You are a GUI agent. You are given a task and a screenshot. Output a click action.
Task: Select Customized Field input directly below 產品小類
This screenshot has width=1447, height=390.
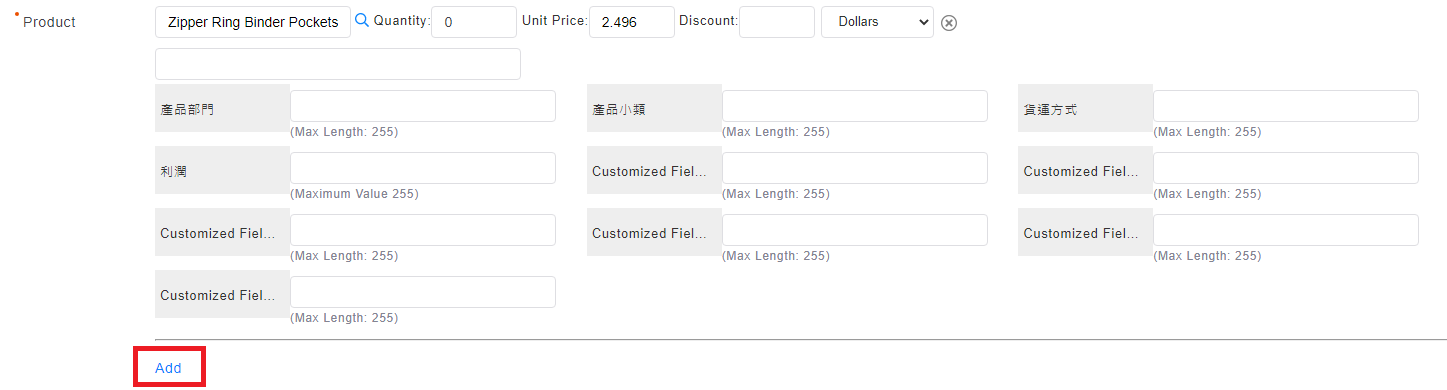(x=855, y=168)
